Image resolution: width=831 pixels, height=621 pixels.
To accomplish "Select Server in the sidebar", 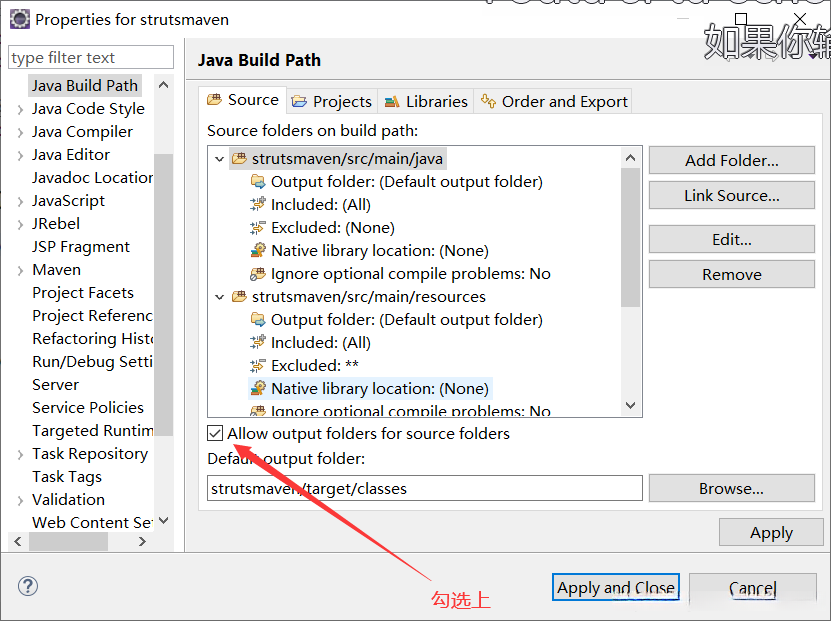I will point(55,385).
